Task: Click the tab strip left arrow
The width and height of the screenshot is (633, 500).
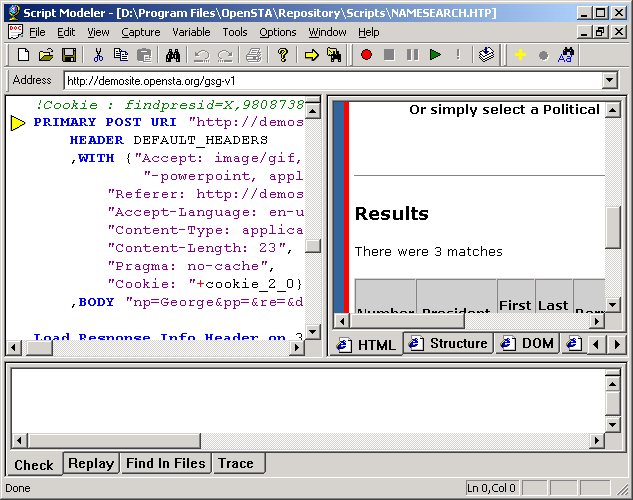Action: pos(595,345)
